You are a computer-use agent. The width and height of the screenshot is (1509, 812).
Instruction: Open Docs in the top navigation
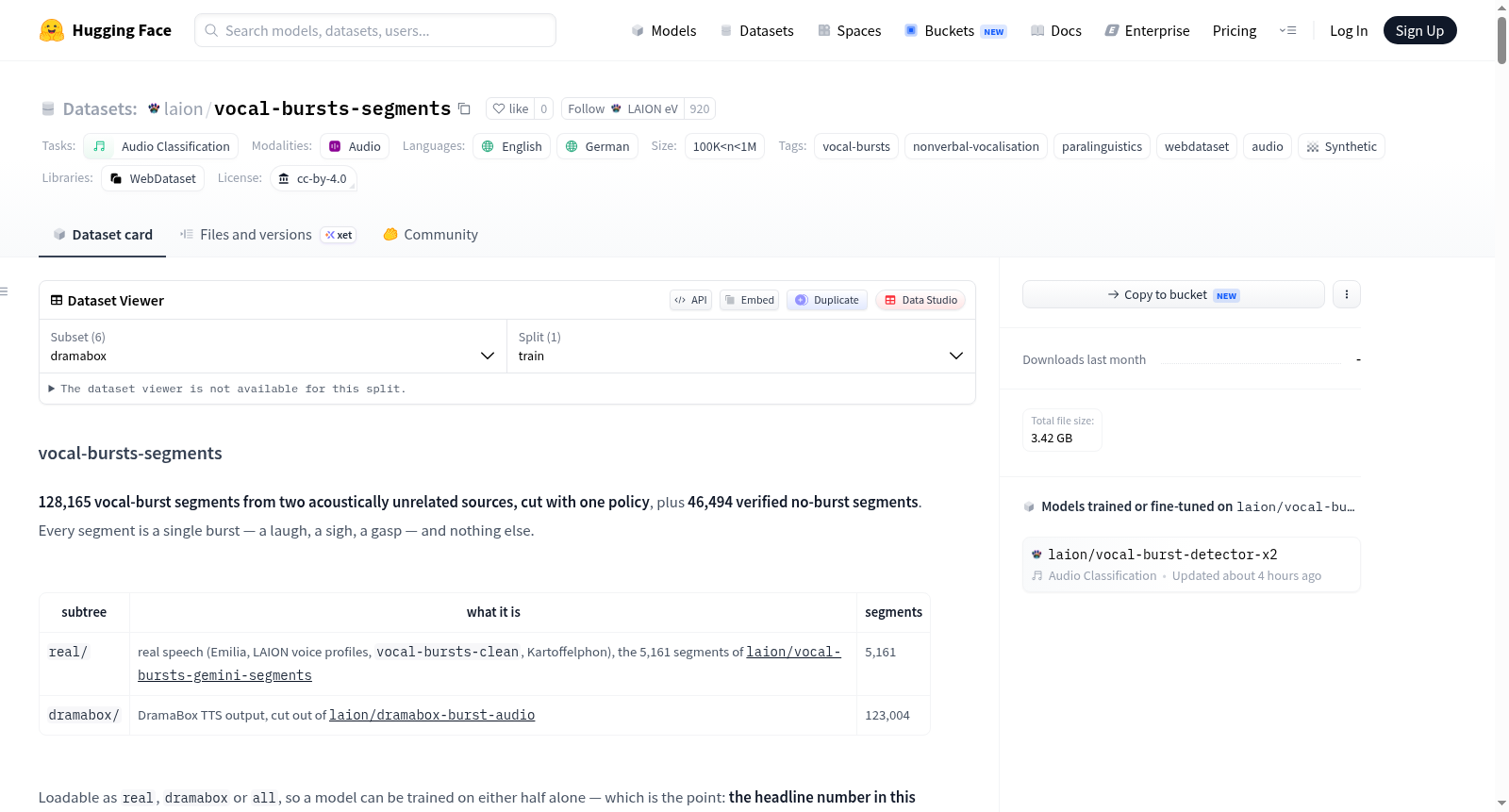click(1056, 30)
